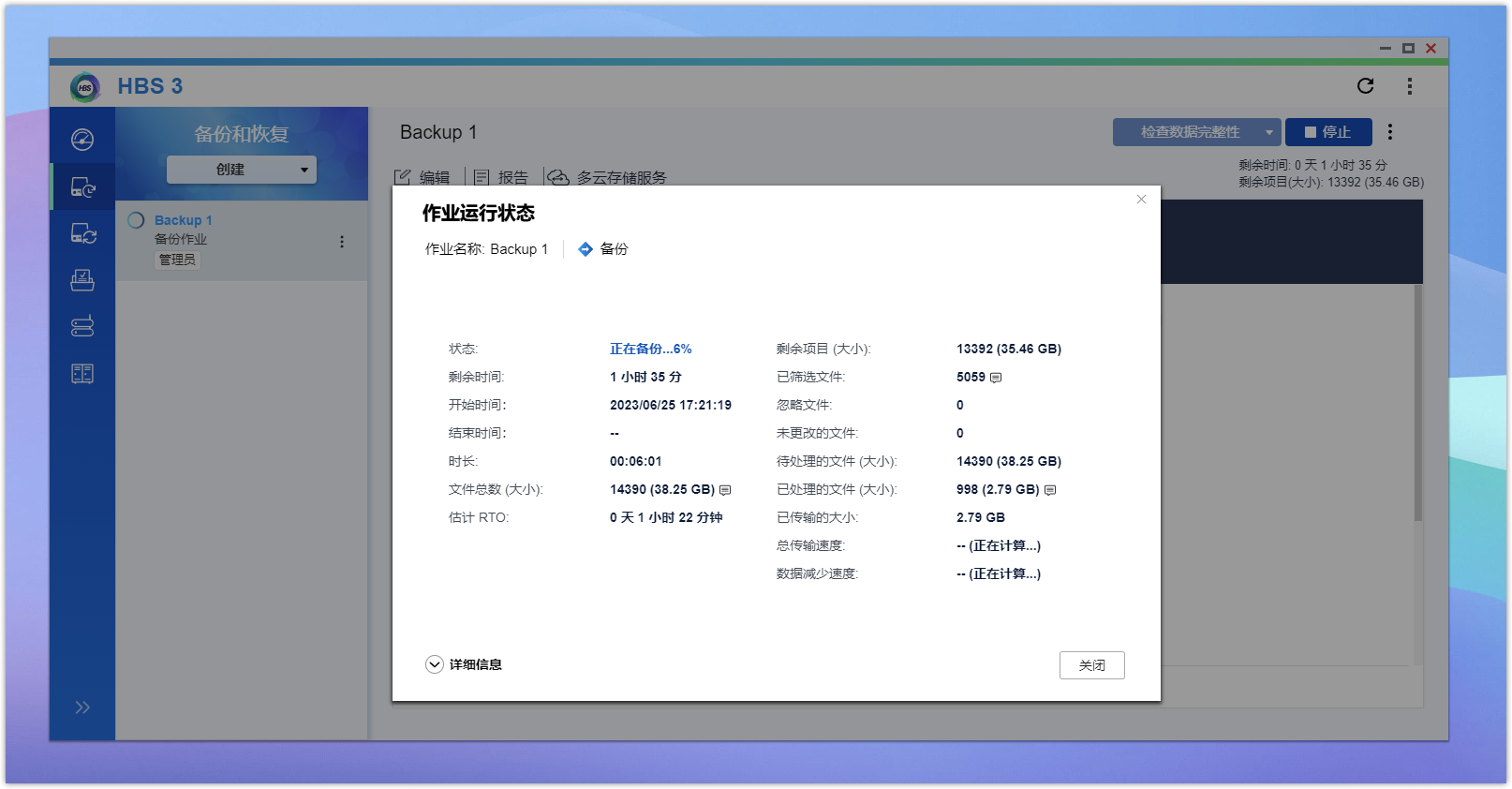
Task: Open the 报告 tab
Action: pos(501,177)
